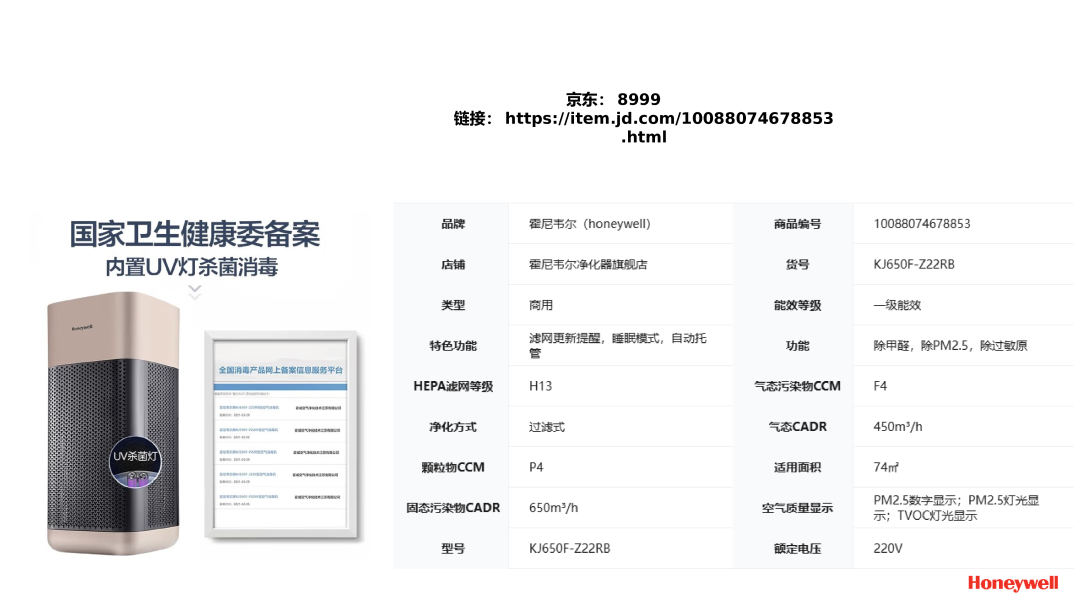Open the item.jd.com product link
1080x608 pixels.
[x=668, y=118]
